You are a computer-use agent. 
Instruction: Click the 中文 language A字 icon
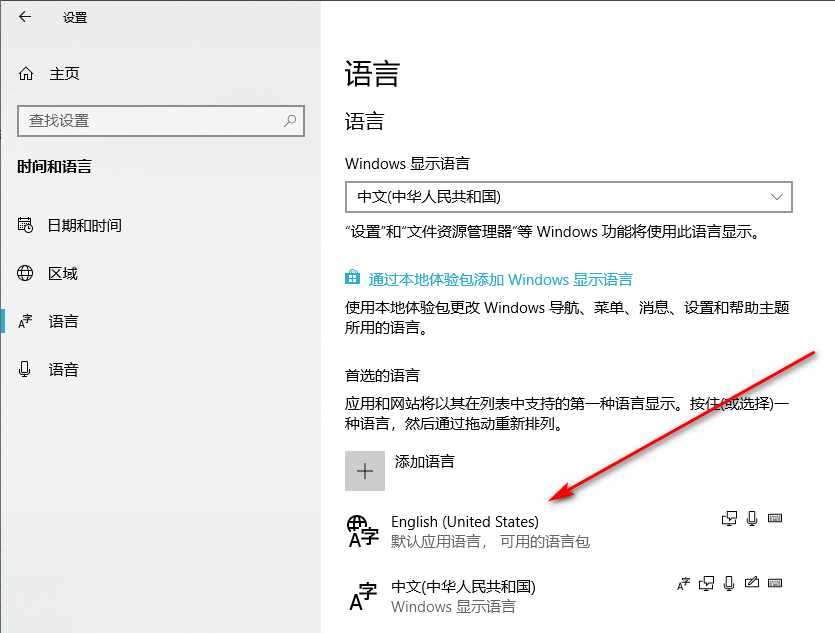tap(363, 597)
